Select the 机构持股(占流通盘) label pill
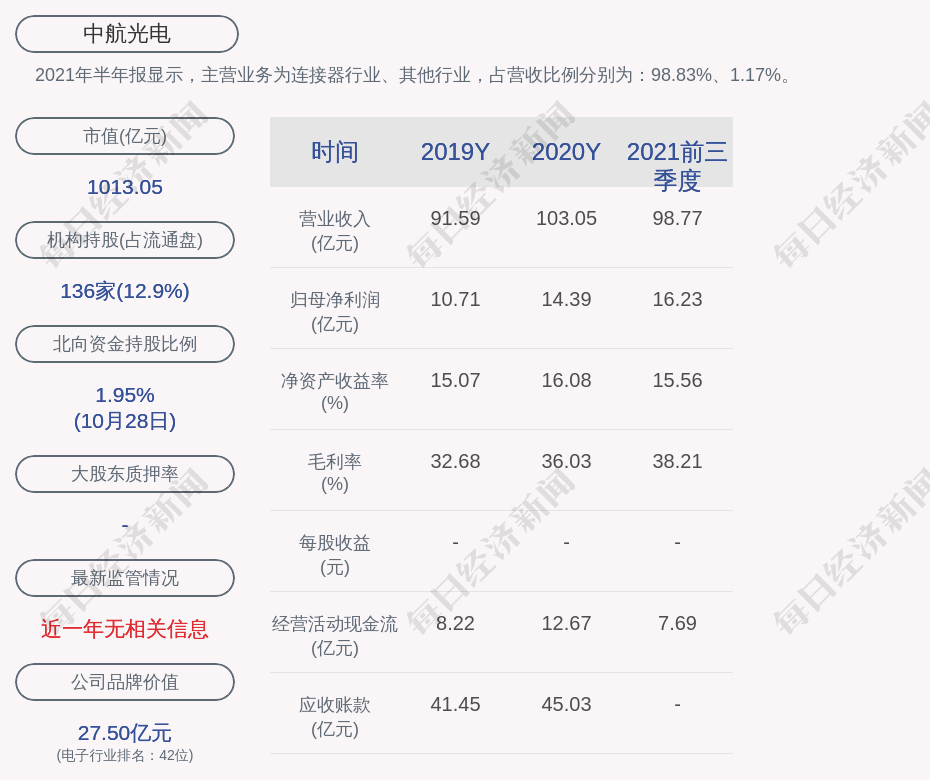This screenshot has height=780, width=930. pyautogui.click(x=125, y=240)
